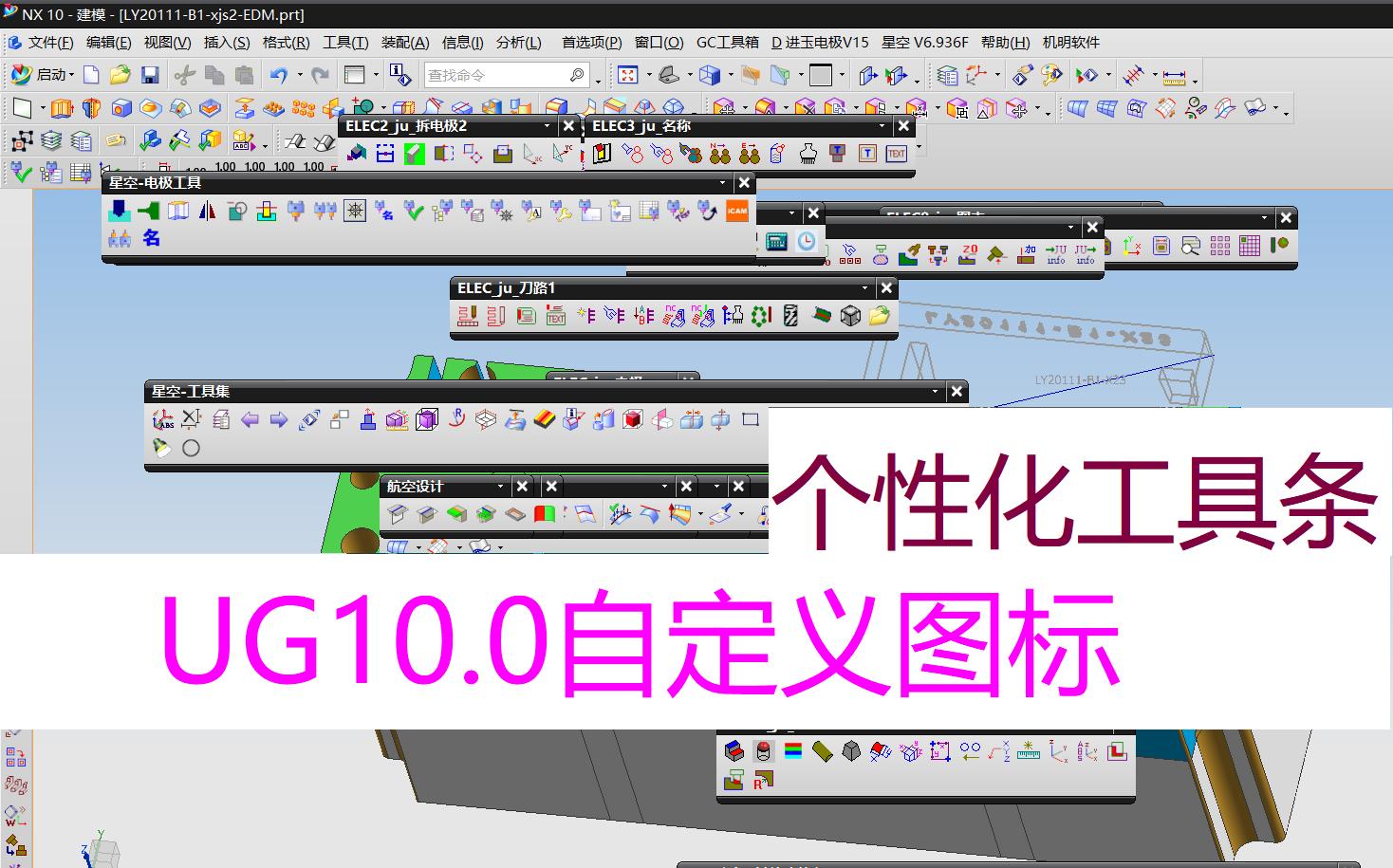Screen dimensions: 1393x868
Task: Open the 插入(S) menu
Action: click(x=227, y=43)
